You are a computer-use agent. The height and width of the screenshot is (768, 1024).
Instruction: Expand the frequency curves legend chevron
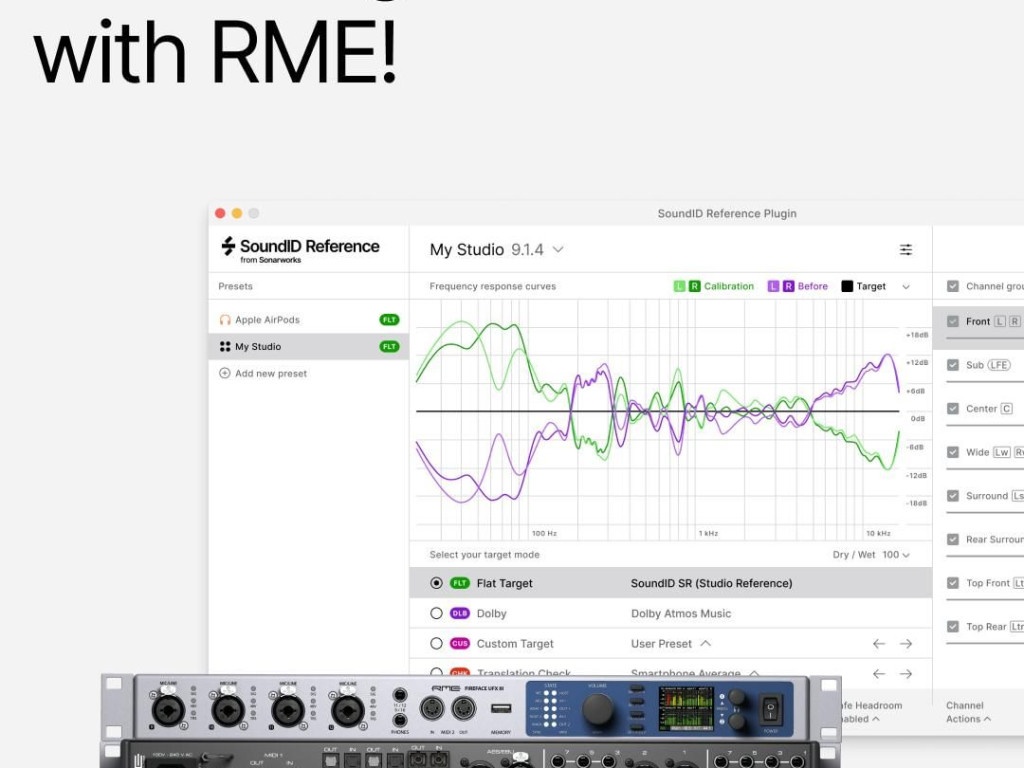906,287
